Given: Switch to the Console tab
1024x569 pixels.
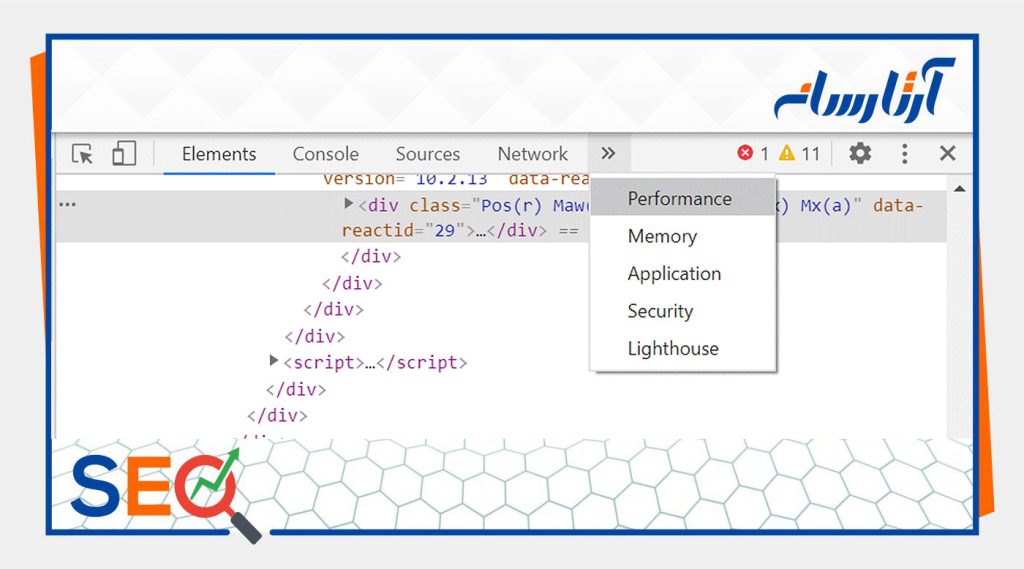Looking at the screenshot, I should click(325, 154).
